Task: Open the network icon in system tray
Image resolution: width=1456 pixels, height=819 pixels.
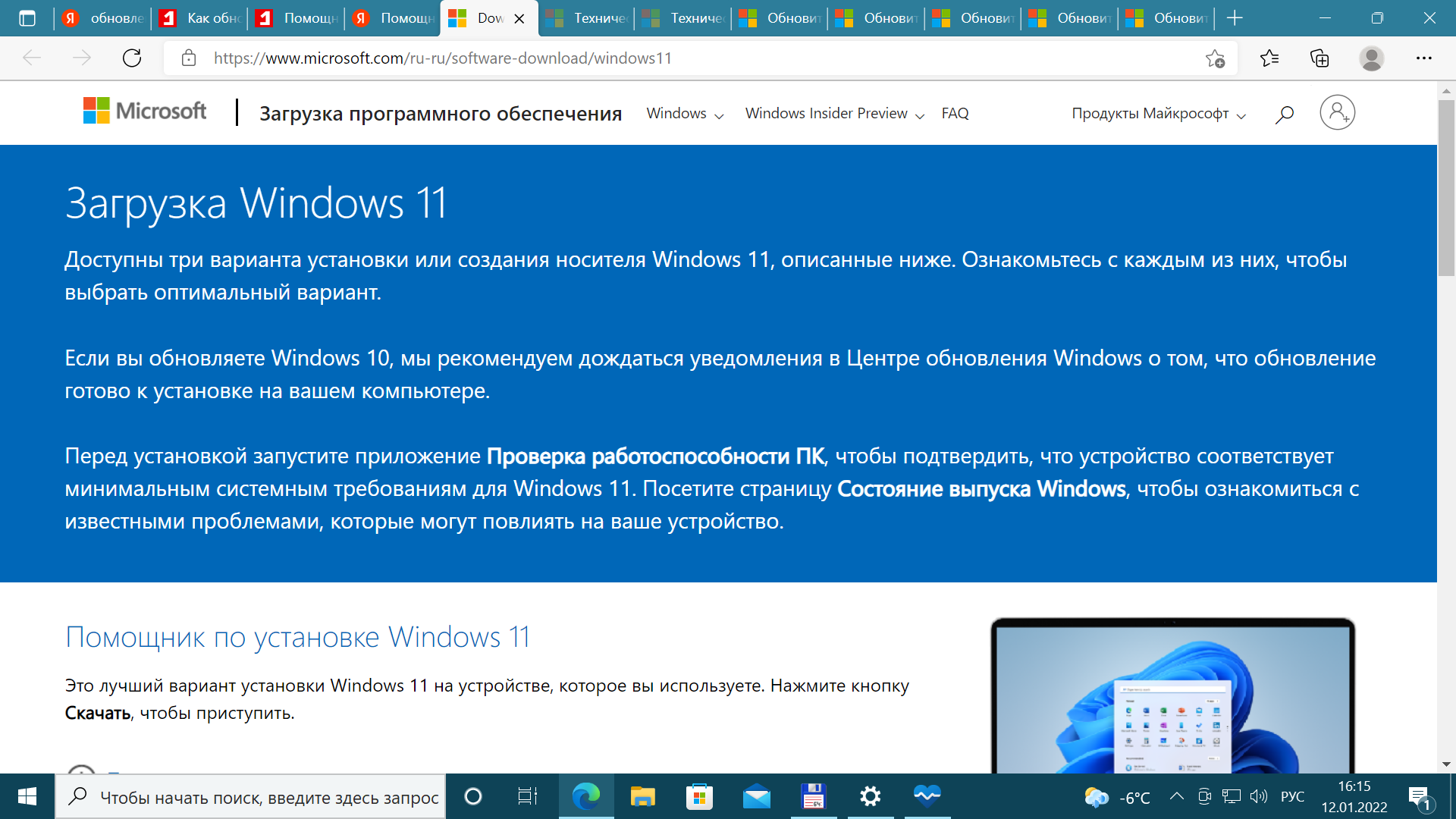Action: [1232, 796]
